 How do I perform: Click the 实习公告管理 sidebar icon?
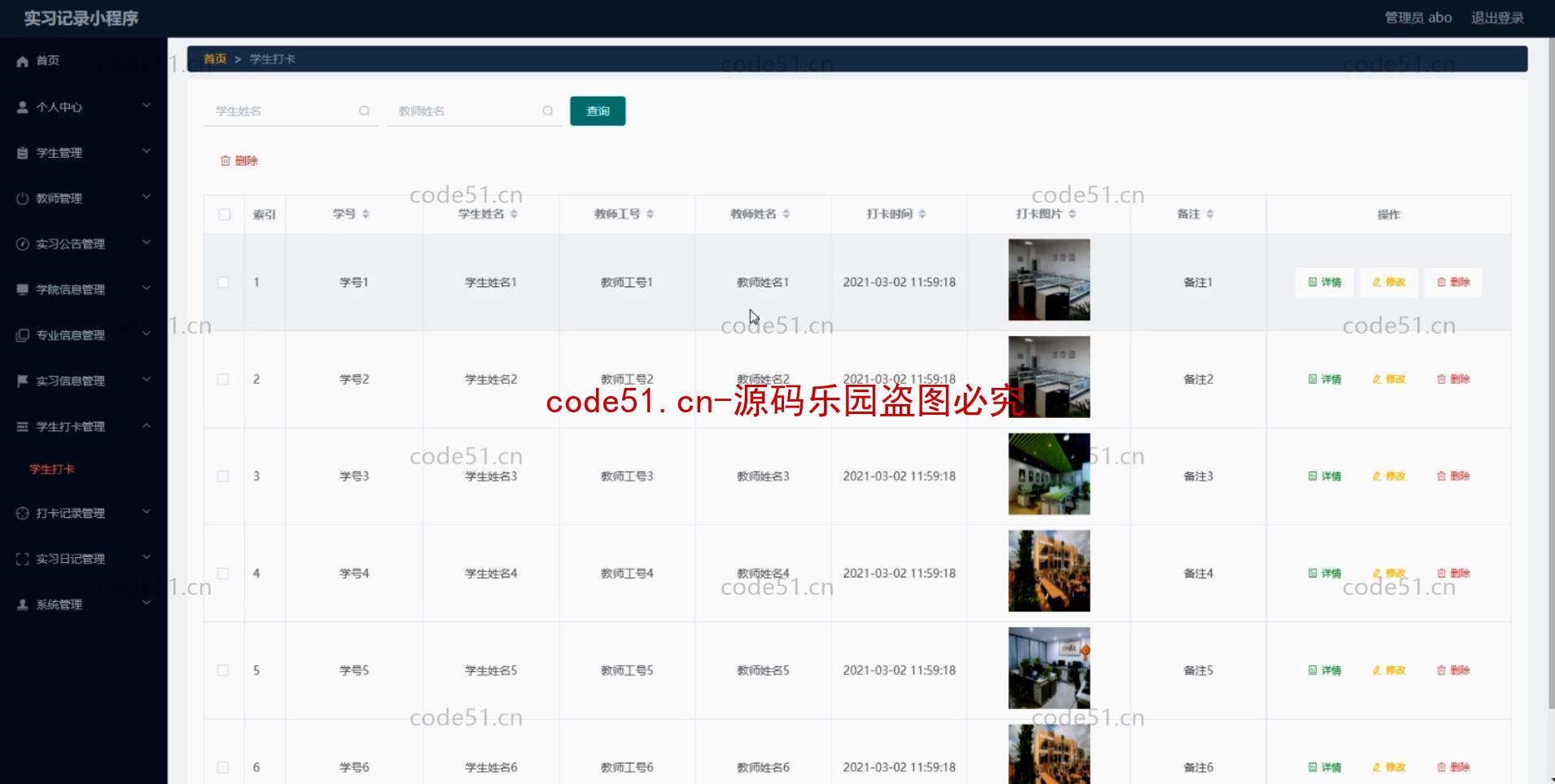click(x=23, y=243)
